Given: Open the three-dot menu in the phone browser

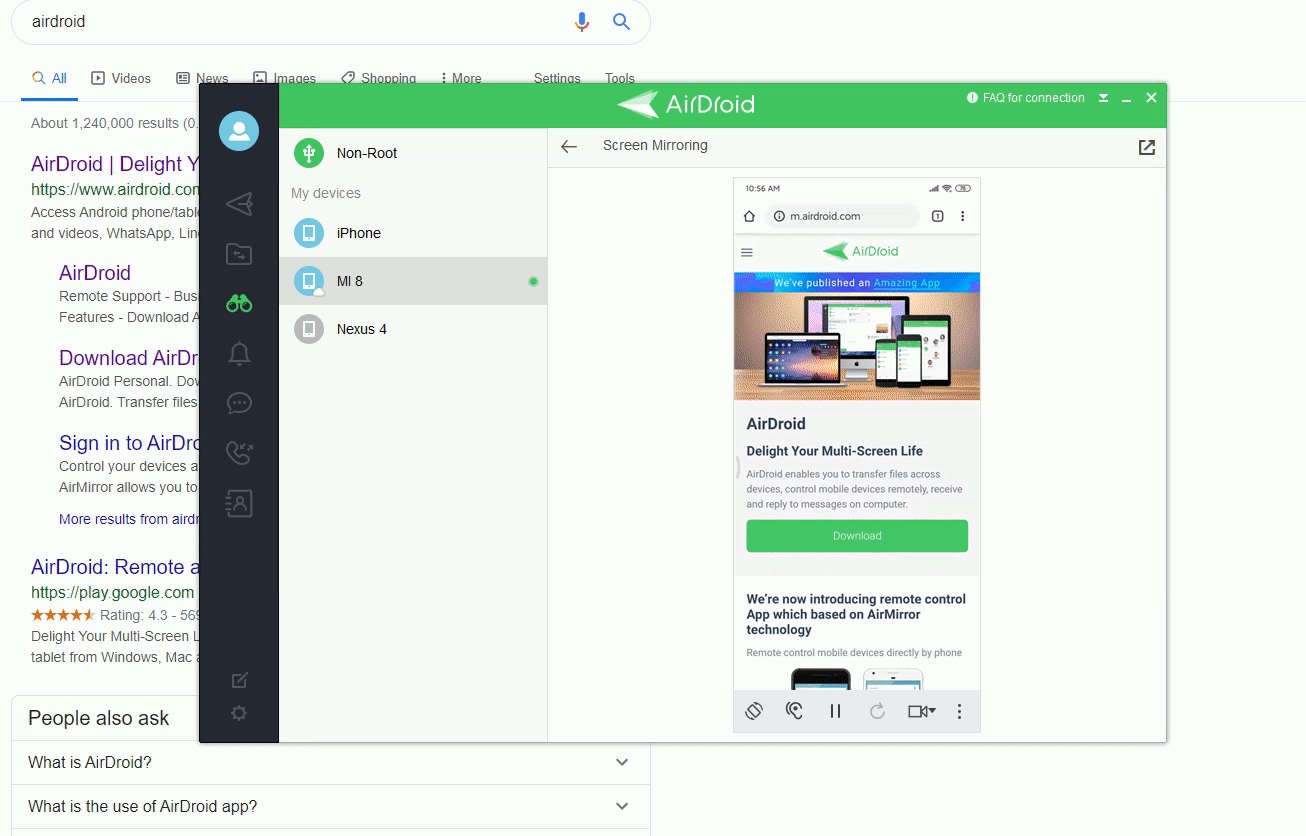Looking at the screenshot, I should pos(963,216).
